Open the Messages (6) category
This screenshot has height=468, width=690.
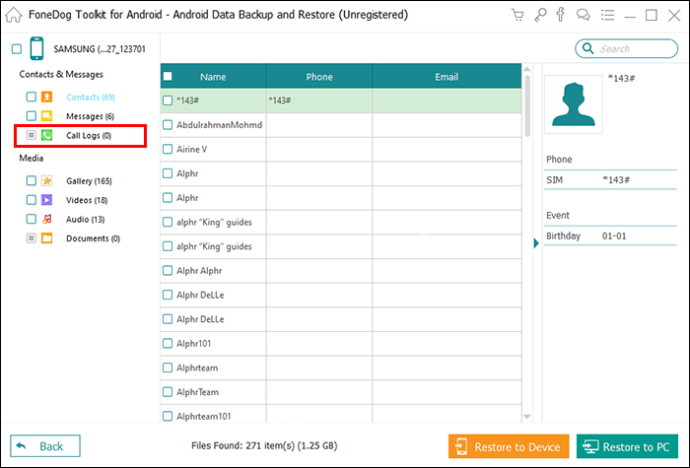[x=90, y=117]
